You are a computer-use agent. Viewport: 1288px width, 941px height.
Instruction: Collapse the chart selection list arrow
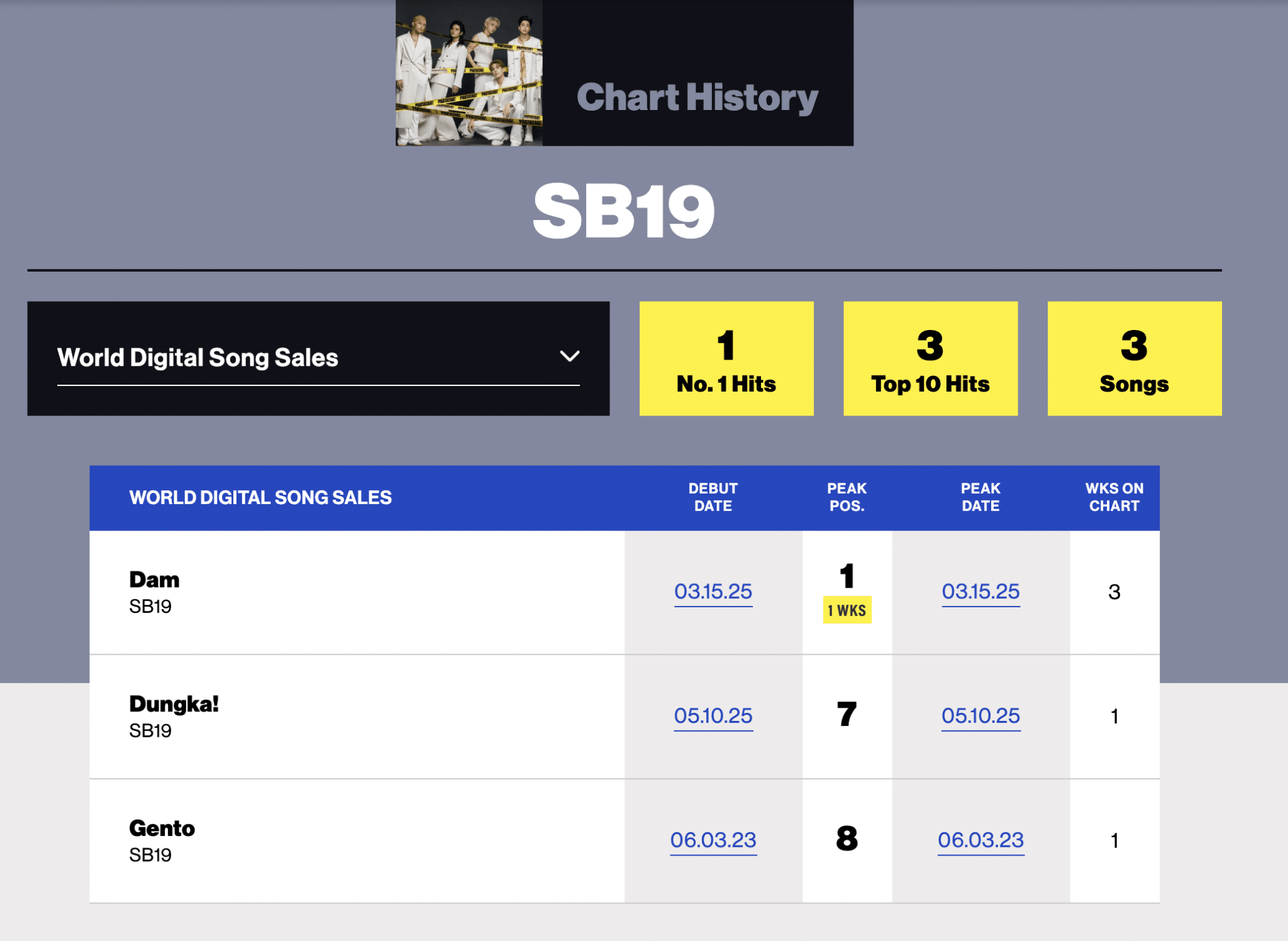point(569,356)
